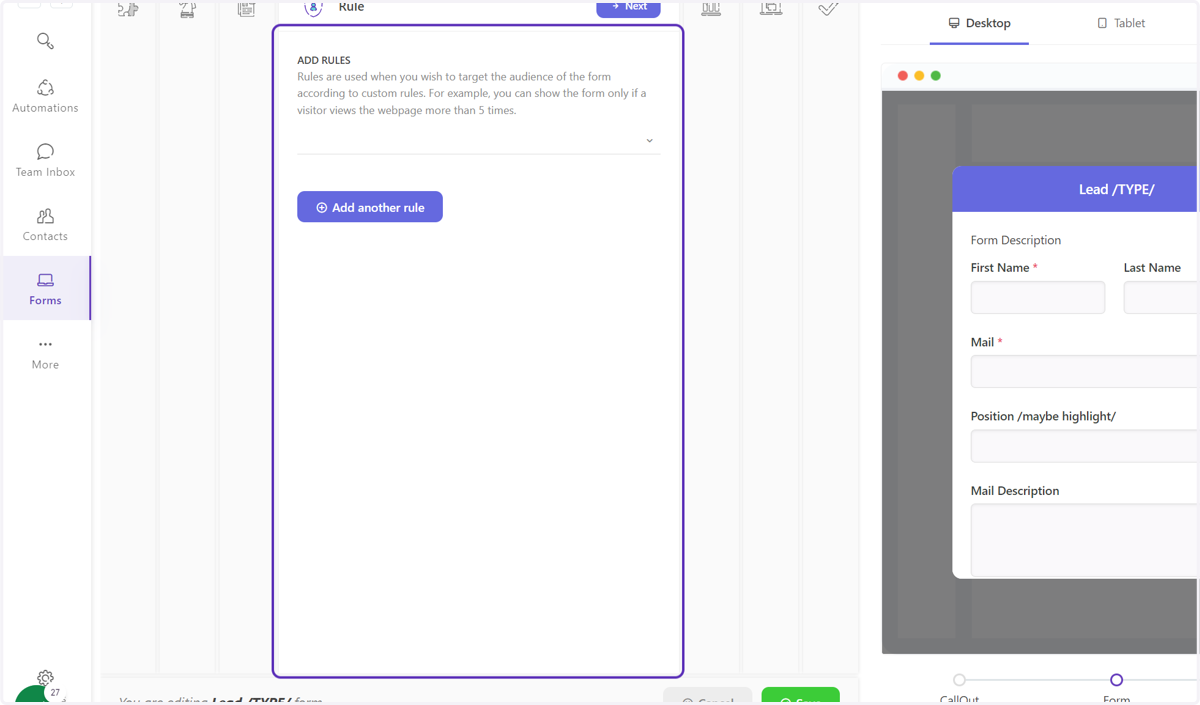Click the Mail Description text area
The width and height of the screenshot is (1200, 705).
coord(1084,540)
